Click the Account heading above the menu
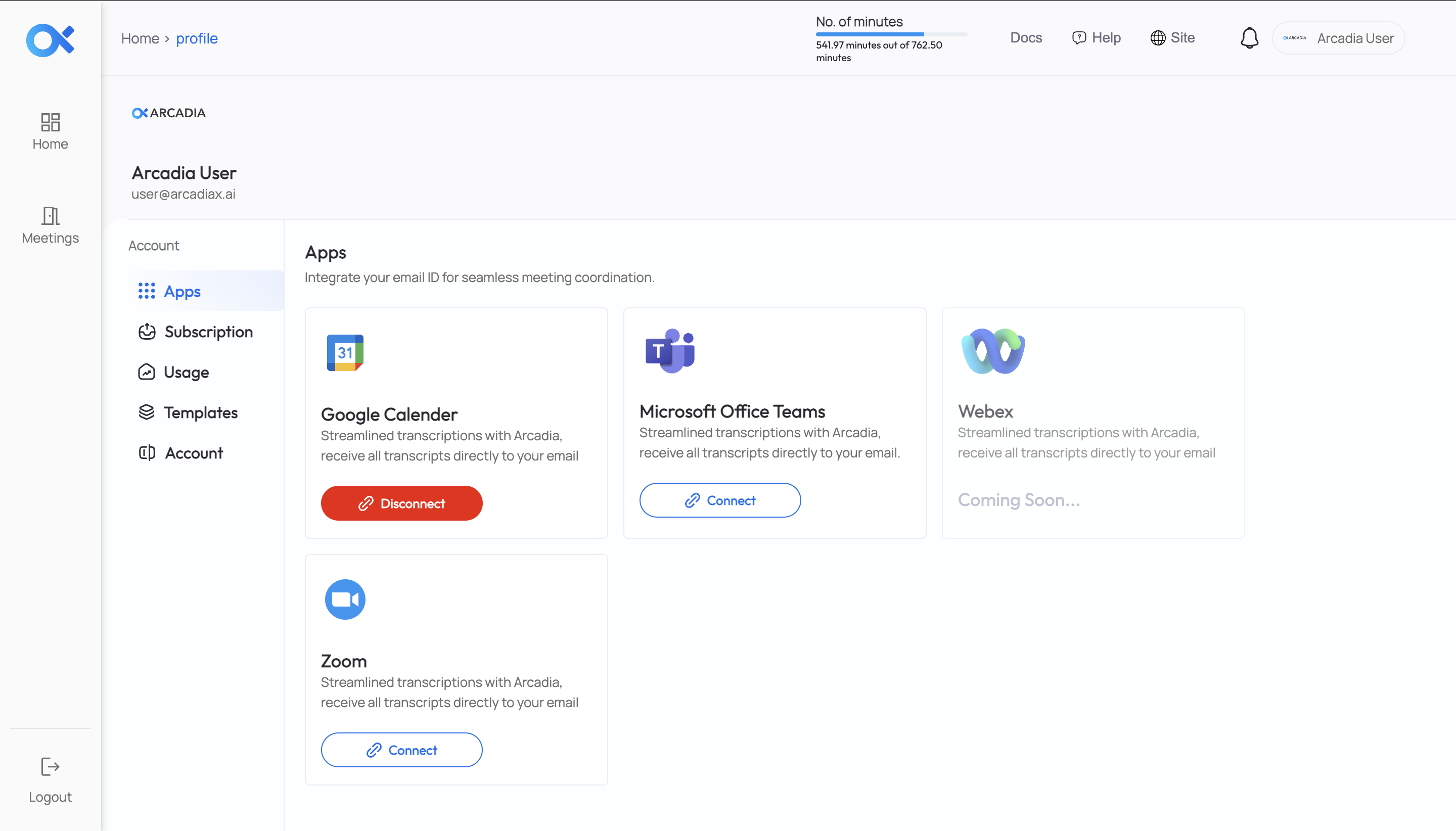This screenshot has width=1456, height=831. 154,246
